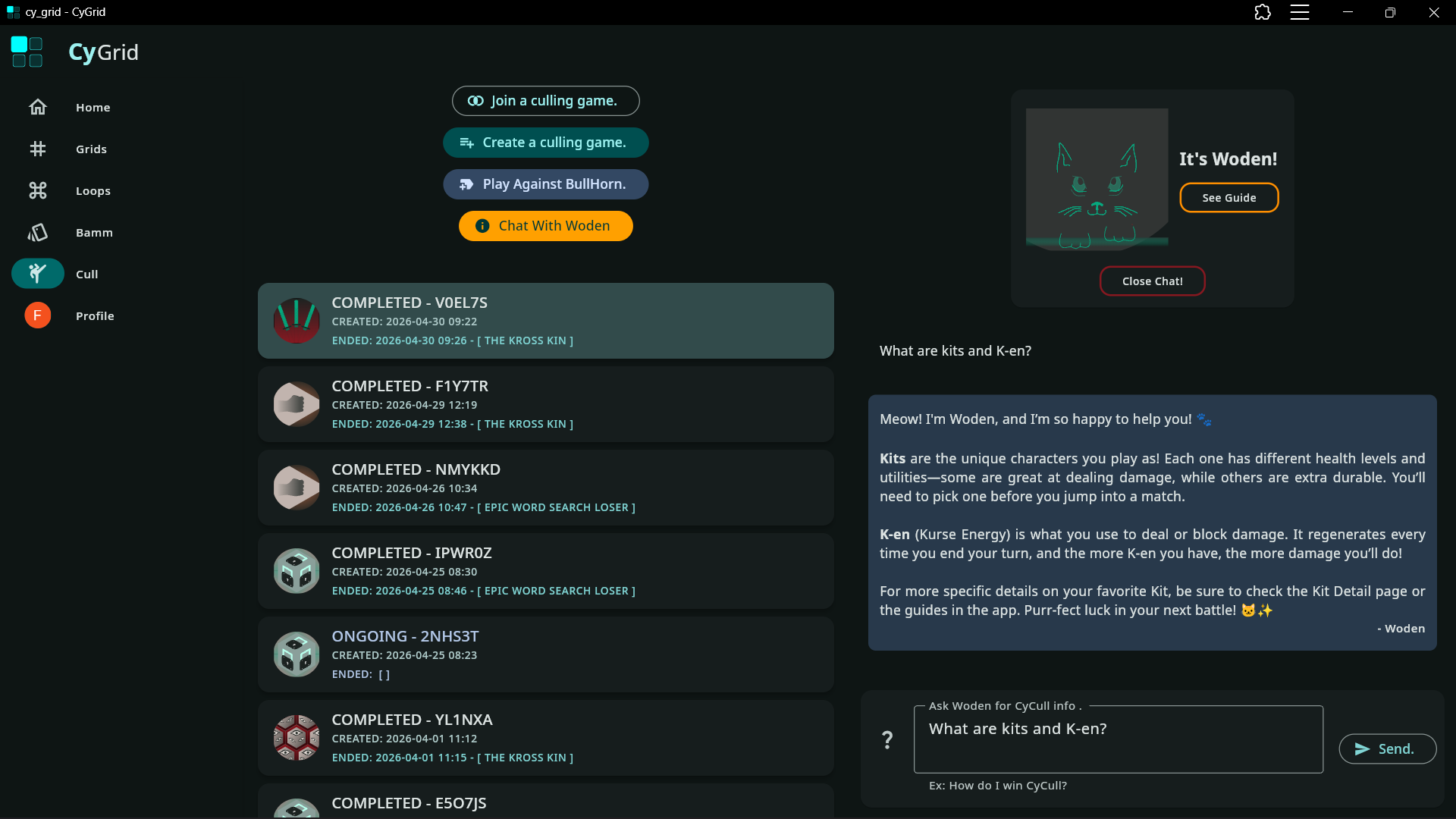The image size is (1456, 819).
Task: Open the hamburger menu in title bar
Action: point(1300,12)
